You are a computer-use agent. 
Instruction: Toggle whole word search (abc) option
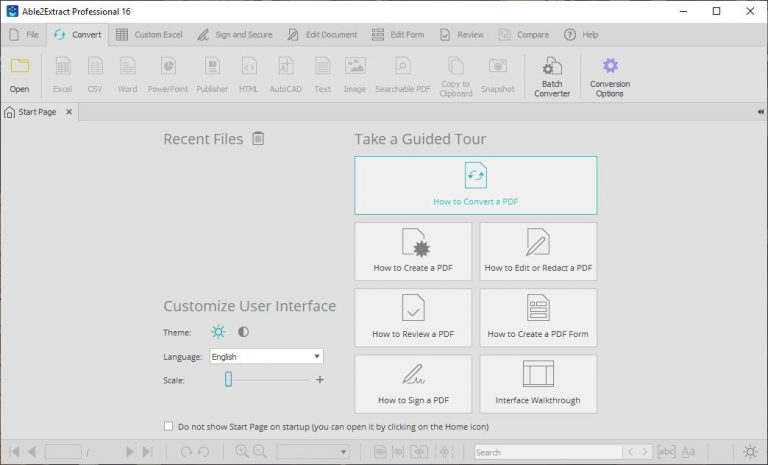tap(666, 451)
